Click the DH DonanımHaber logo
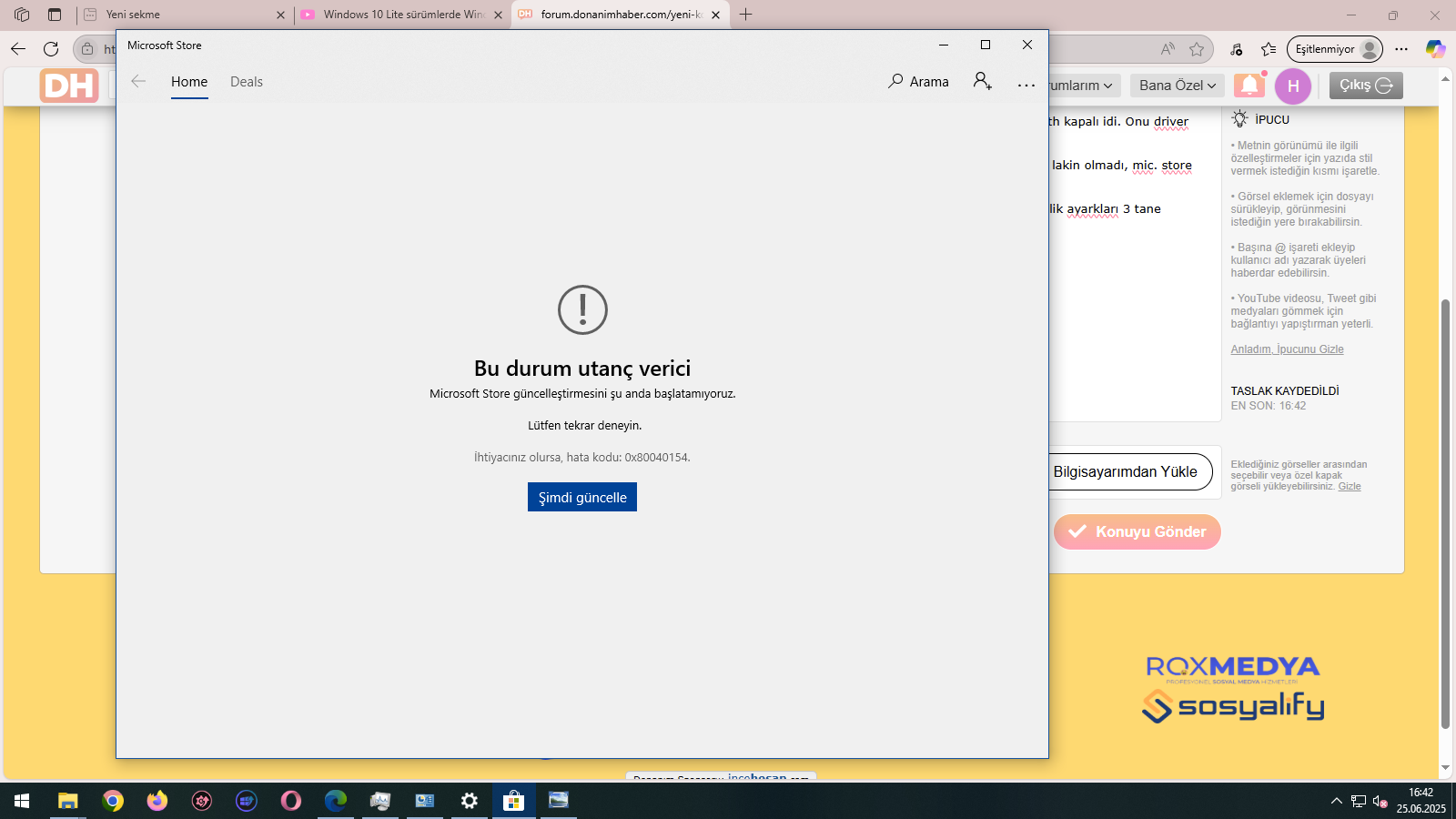The image size is (1456, 819). coord(69,86)
